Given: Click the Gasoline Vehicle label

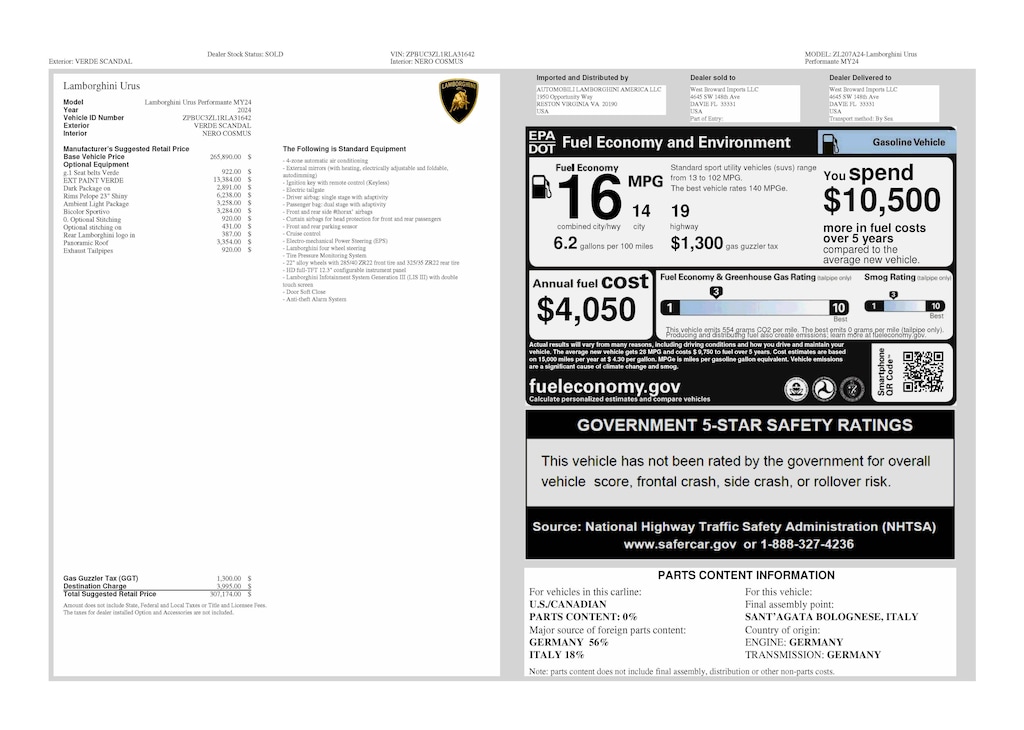Looking at the screenshot, I should pyautogui.click(x=908, y=142).
